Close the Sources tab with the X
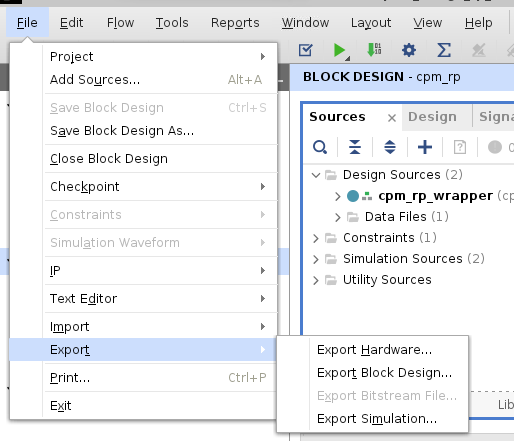514x441 pixels. (392, 118)
